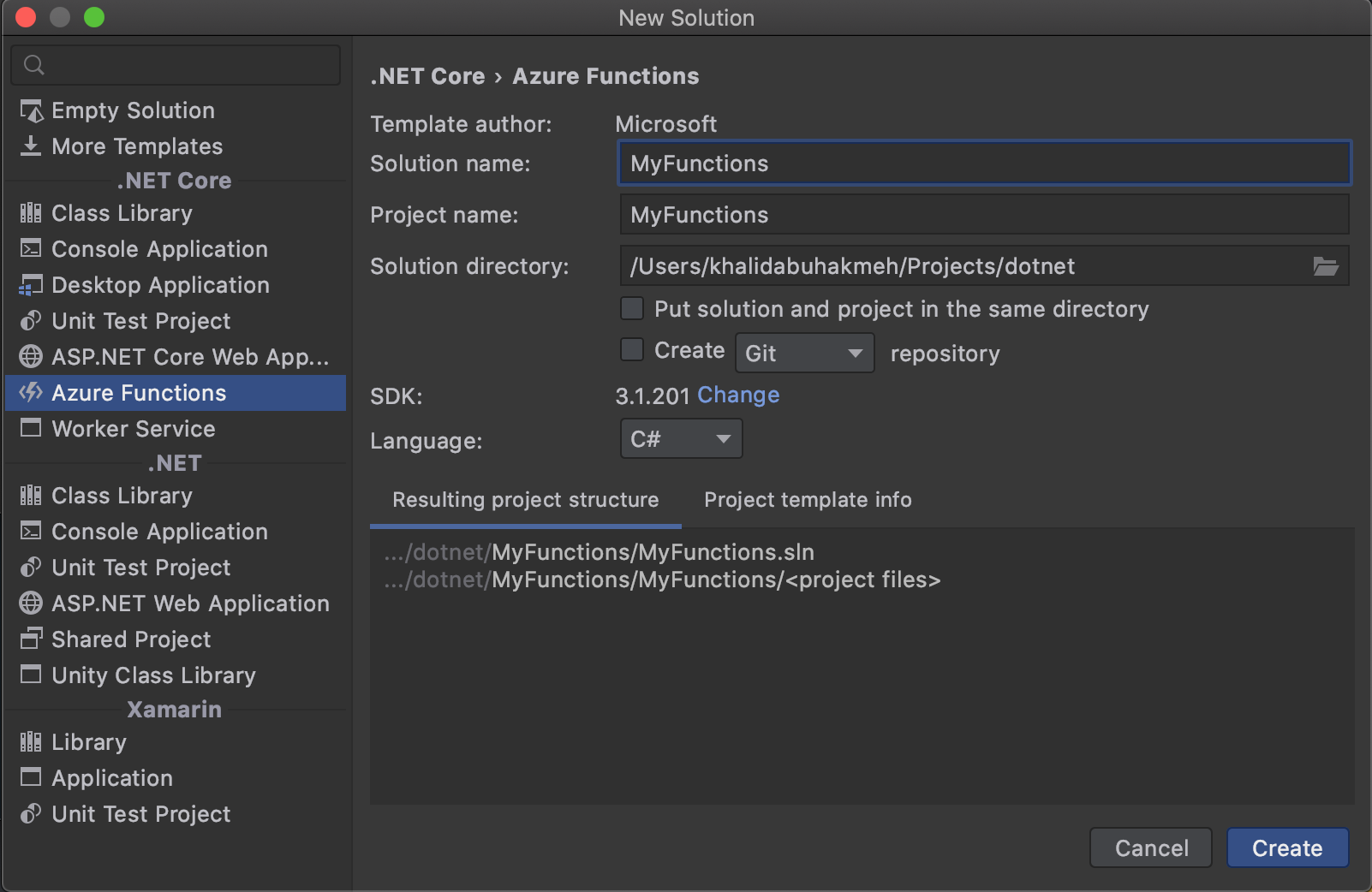Pick Desktop Application template label
Viewport: 1372px width, 892px height.
tap(160, 285)
